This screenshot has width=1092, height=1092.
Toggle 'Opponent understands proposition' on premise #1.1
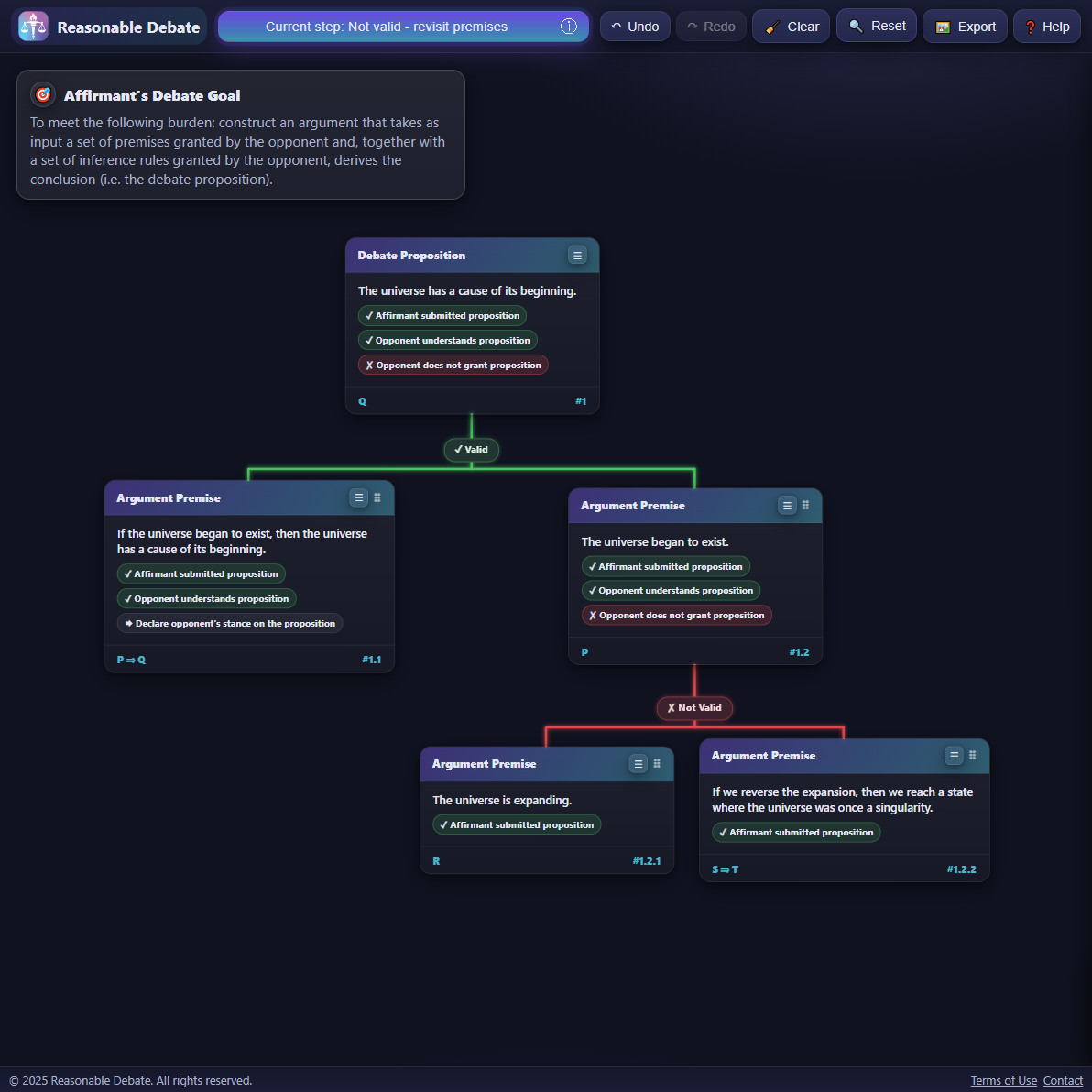tap(206, 598)
